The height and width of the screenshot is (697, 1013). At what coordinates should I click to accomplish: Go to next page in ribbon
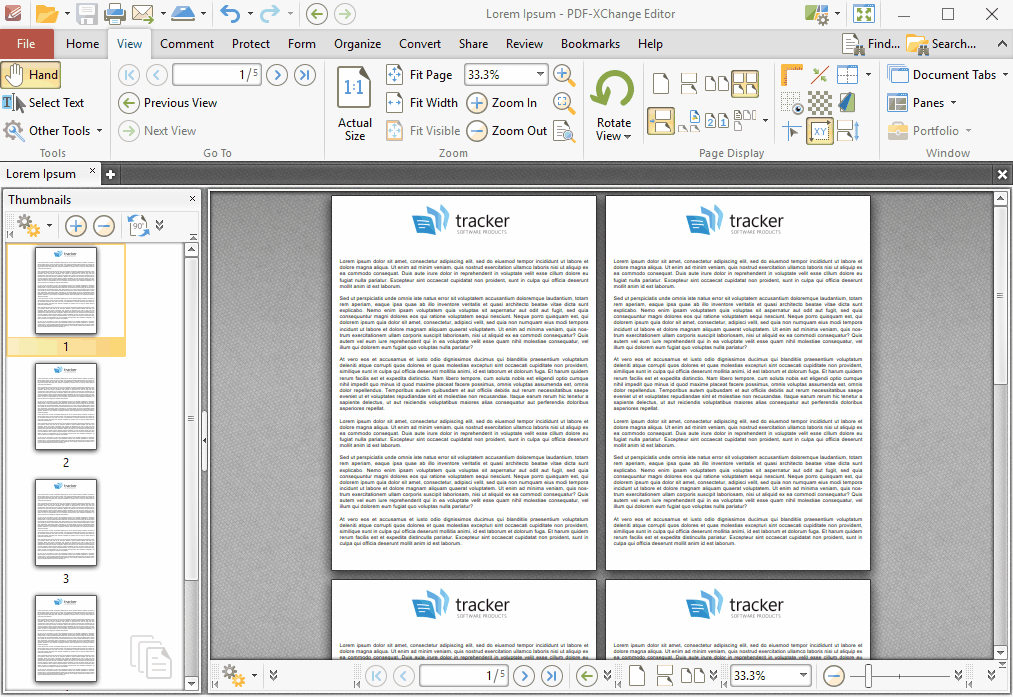(x=277, y=75)
